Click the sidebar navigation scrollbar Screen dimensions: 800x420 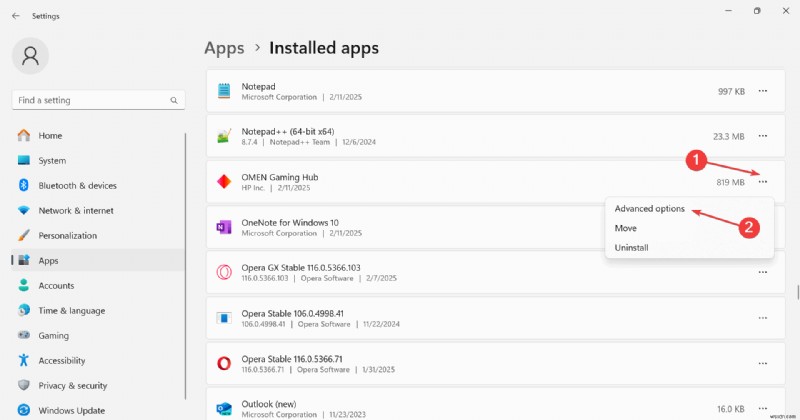point(185,265)
